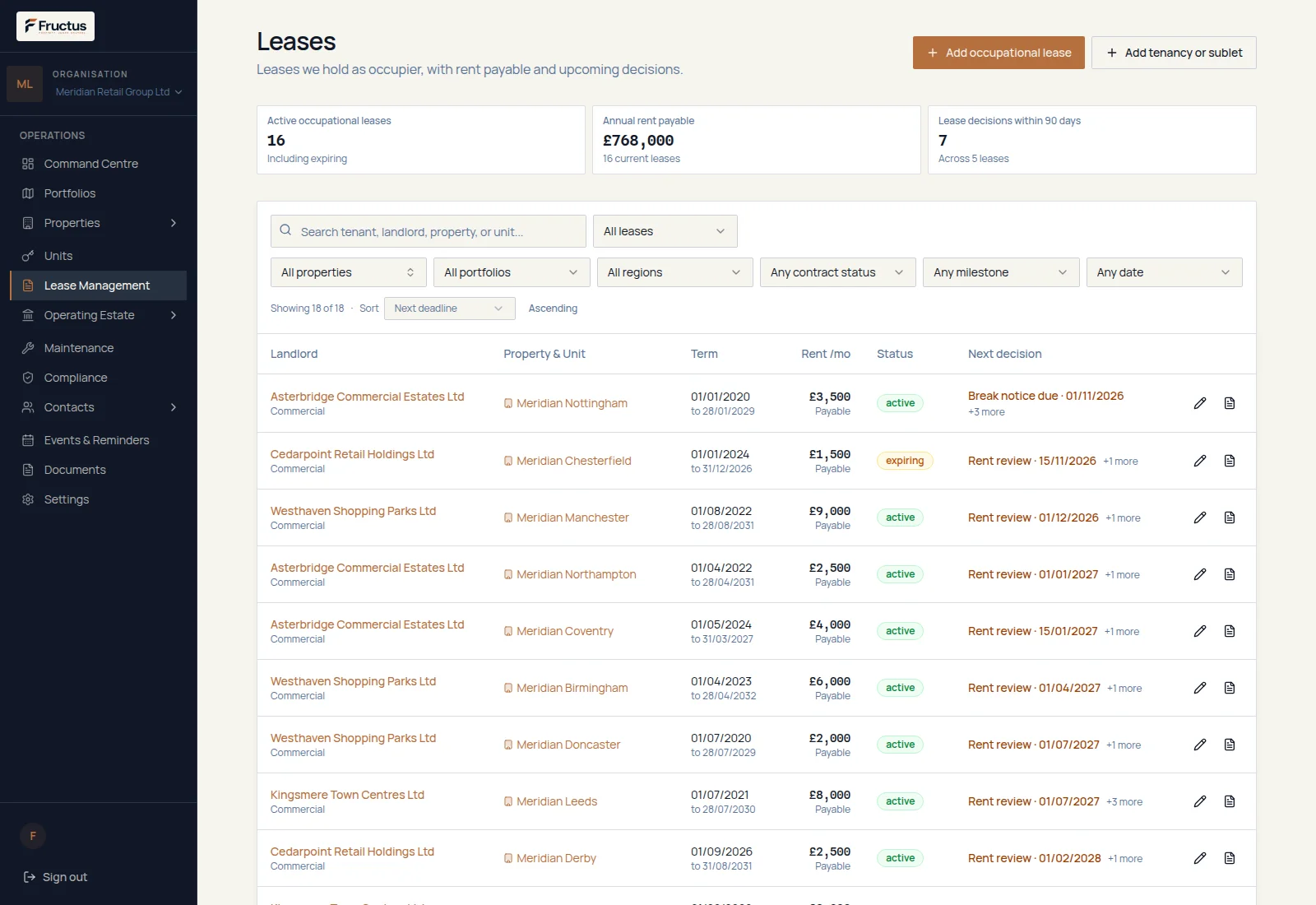The width and height of the screenshot is (1316, 905).
Task: Edit the Meridian Manchester lease row
Action: tap(1200, 517)
